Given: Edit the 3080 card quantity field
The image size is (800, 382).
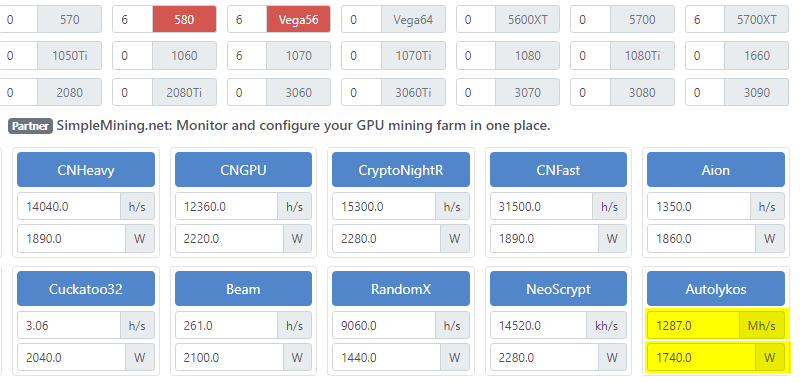Looking at the screenshot, I should click(591, 92).
